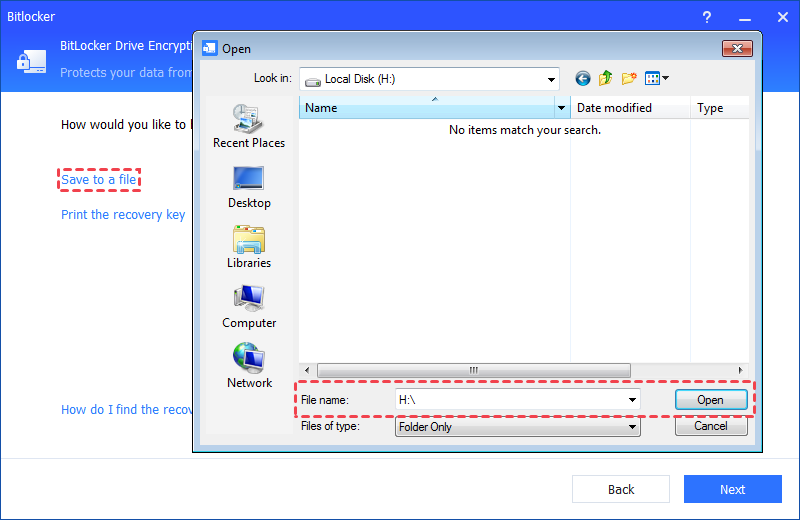Open the view menu icon
This screenshot has height=520, width=800.
point(657,78)
